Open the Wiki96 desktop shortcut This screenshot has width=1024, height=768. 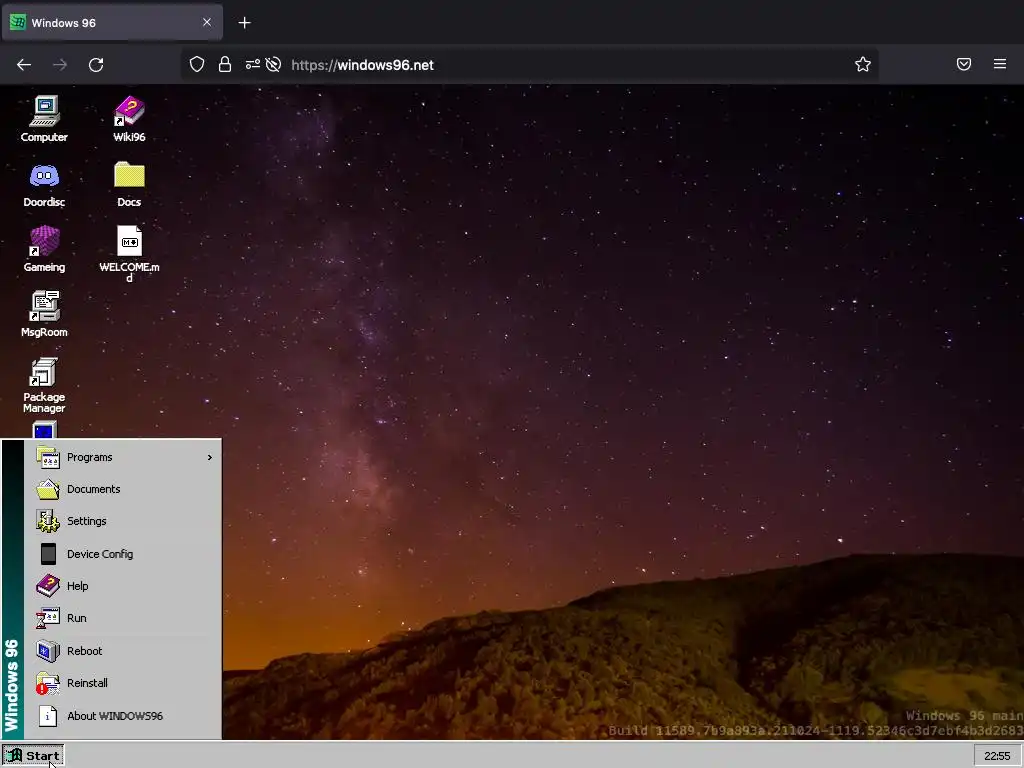pos(129,119)
